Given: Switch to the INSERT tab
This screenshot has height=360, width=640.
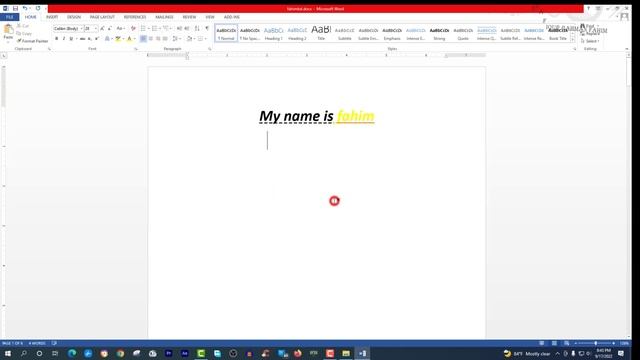Looking at the screenshot, I should [x=52, y=17].
